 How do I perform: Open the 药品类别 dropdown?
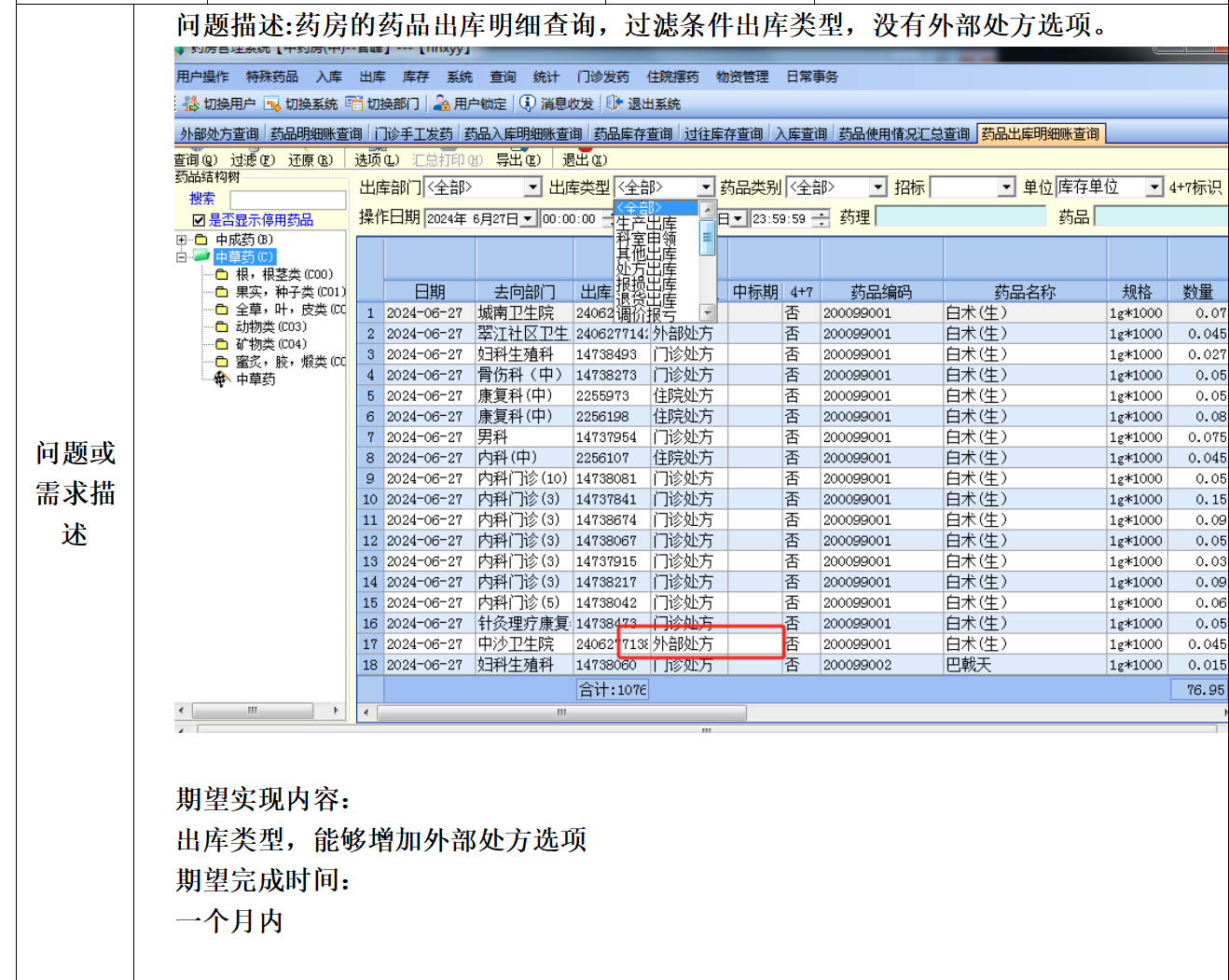point(877,187)
